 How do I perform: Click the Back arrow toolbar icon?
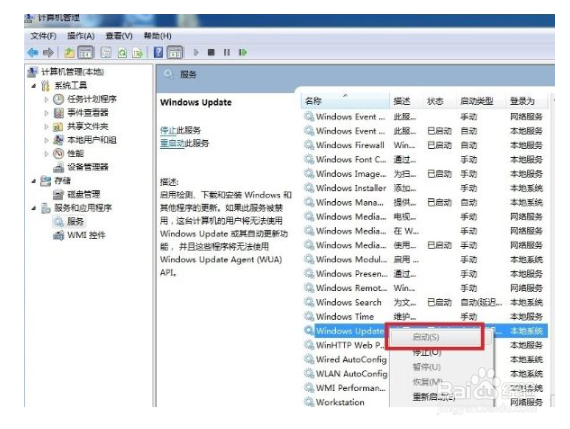click(33, 53)
